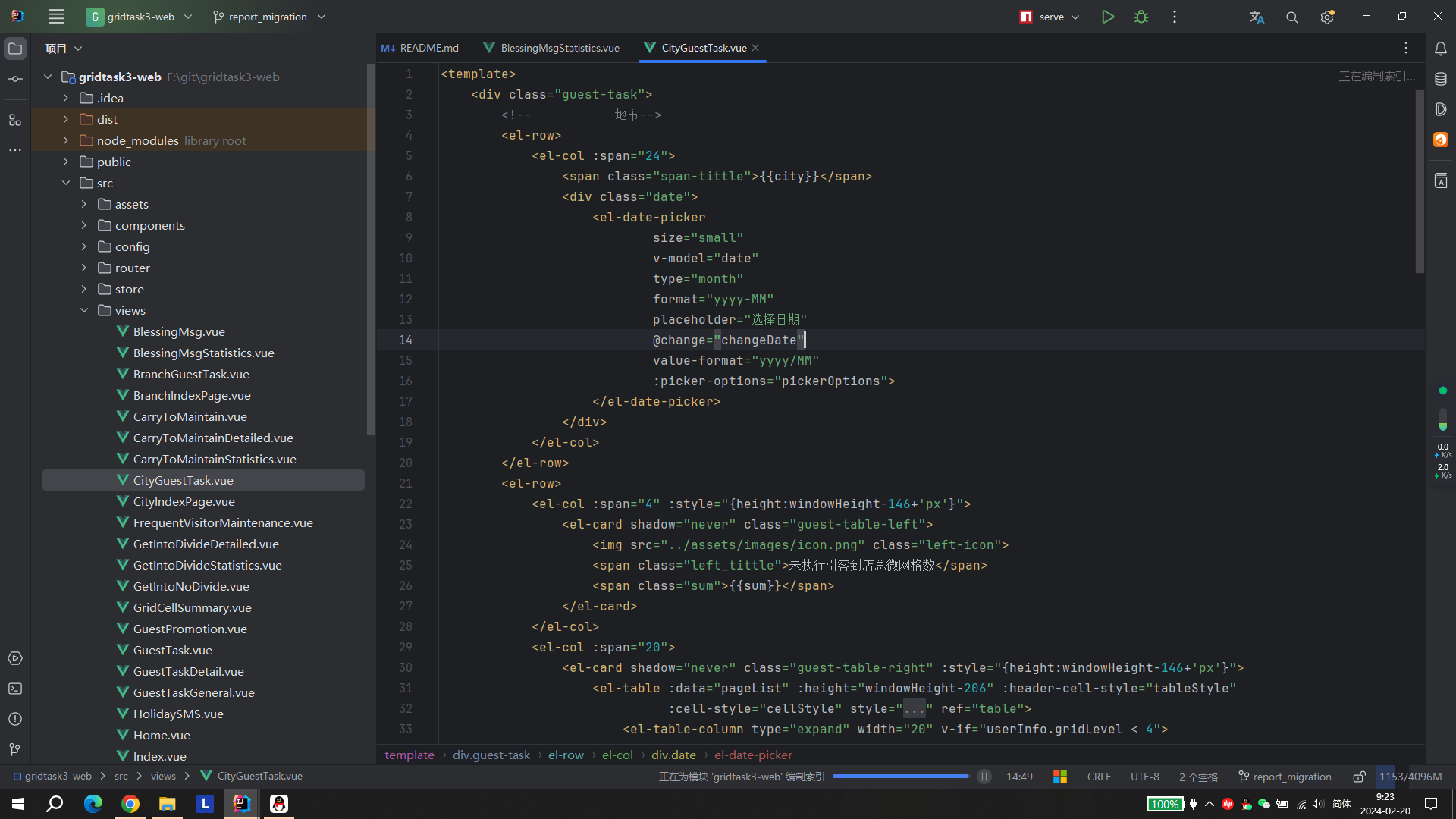Click the Extensions icon in activity bar
The height and width of the screenshot is (819, 1456).
coord(15,120)
